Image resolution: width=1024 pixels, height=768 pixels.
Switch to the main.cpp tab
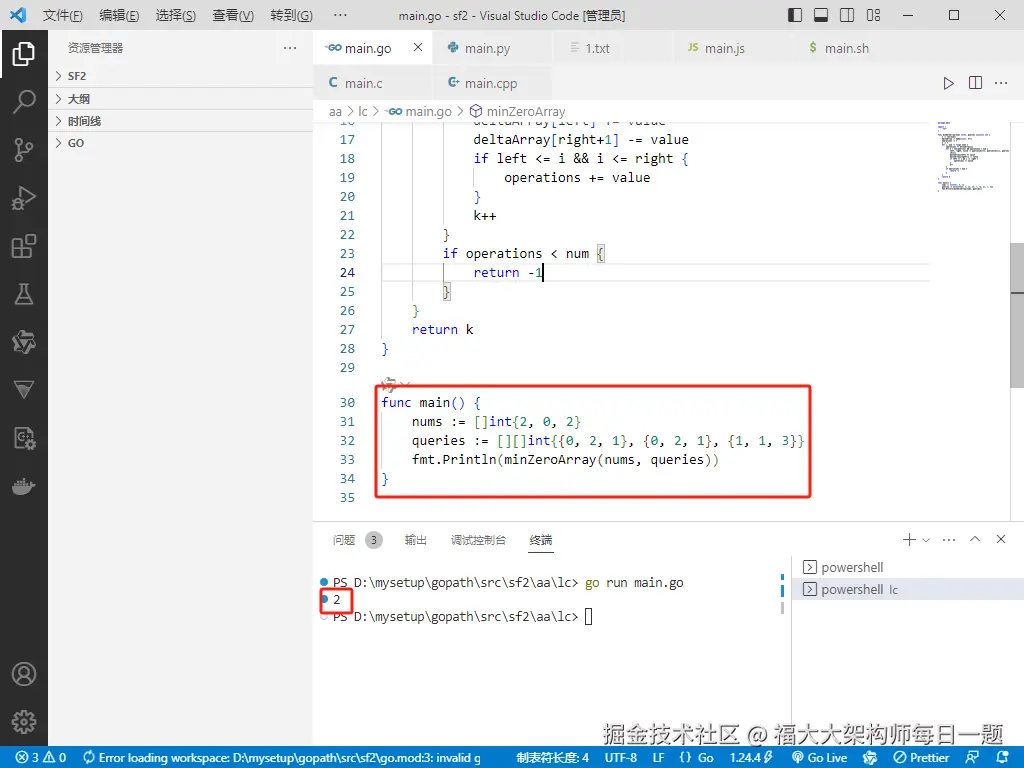[x=492, y=83]
